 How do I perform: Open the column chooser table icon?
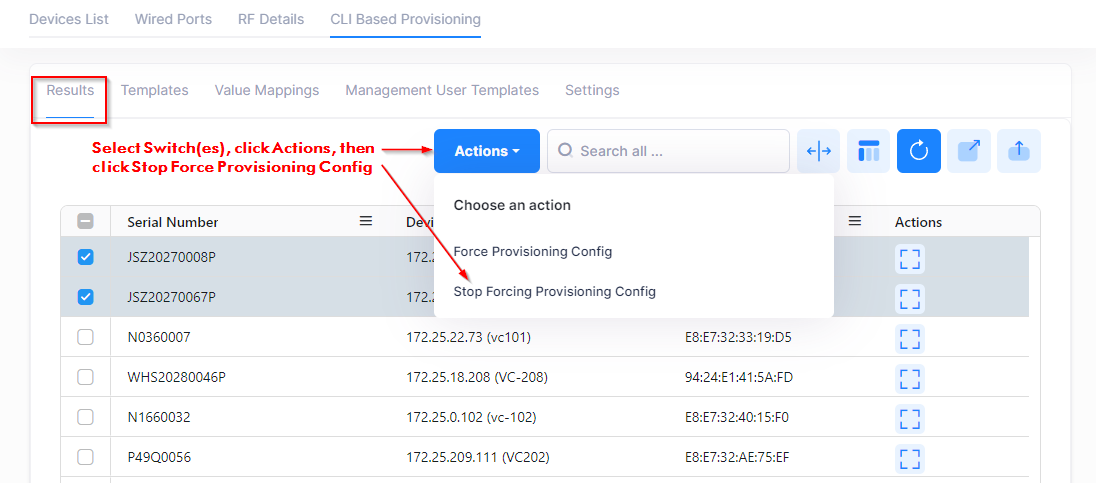tap(868, 151)
